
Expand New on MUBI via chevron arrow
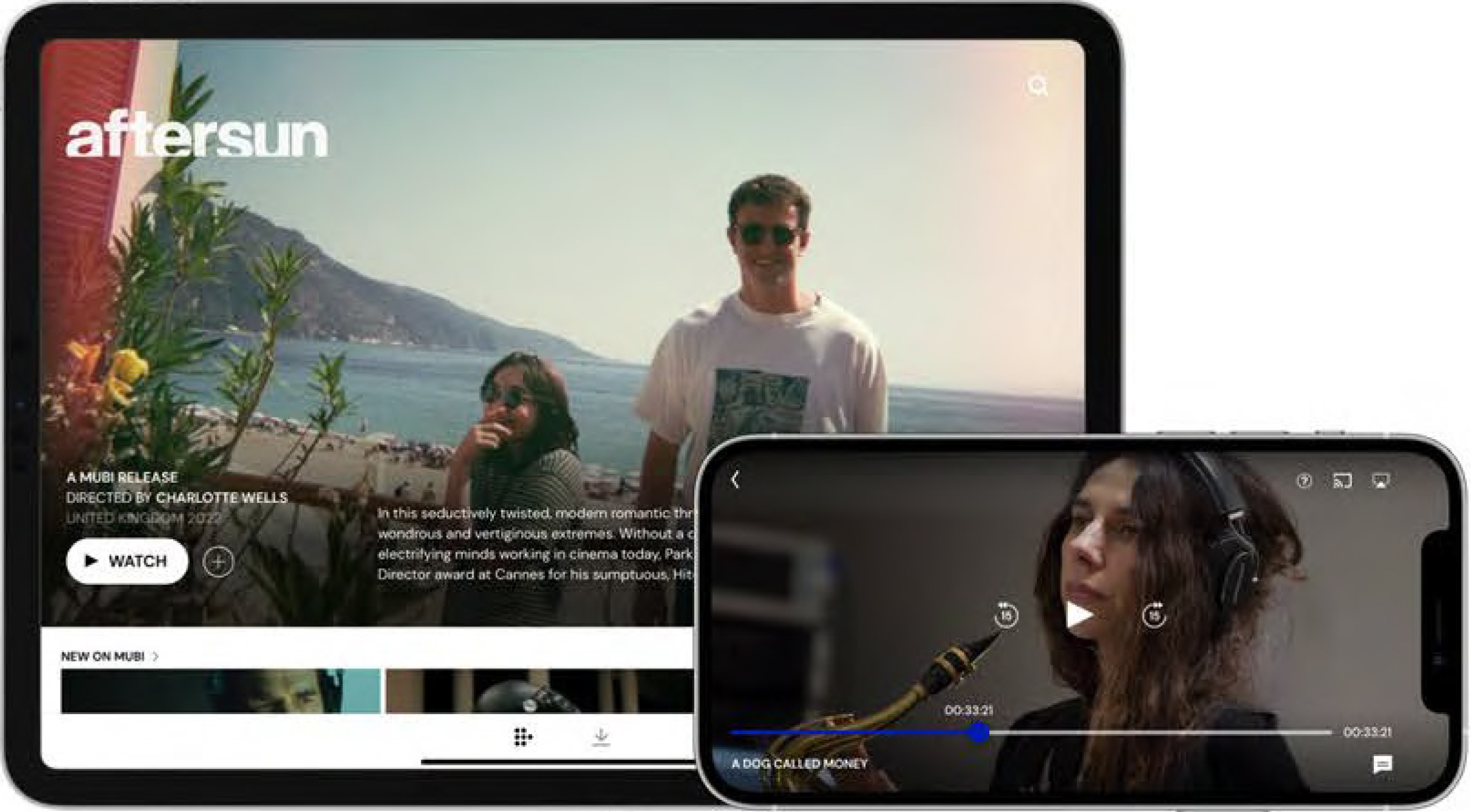coord(155,656)
